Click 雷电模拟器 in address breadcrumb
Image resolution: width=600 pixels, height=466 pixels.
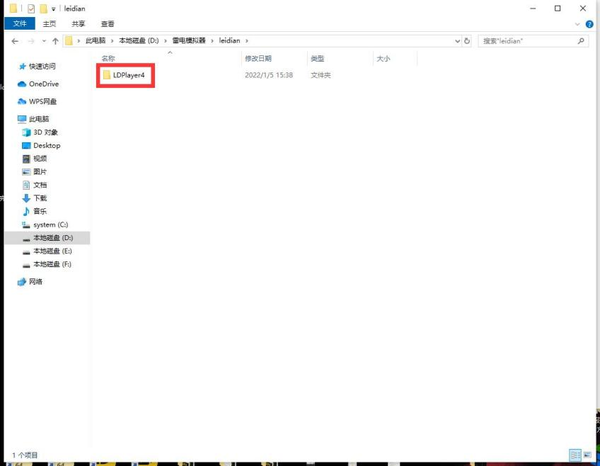point(189,41)
